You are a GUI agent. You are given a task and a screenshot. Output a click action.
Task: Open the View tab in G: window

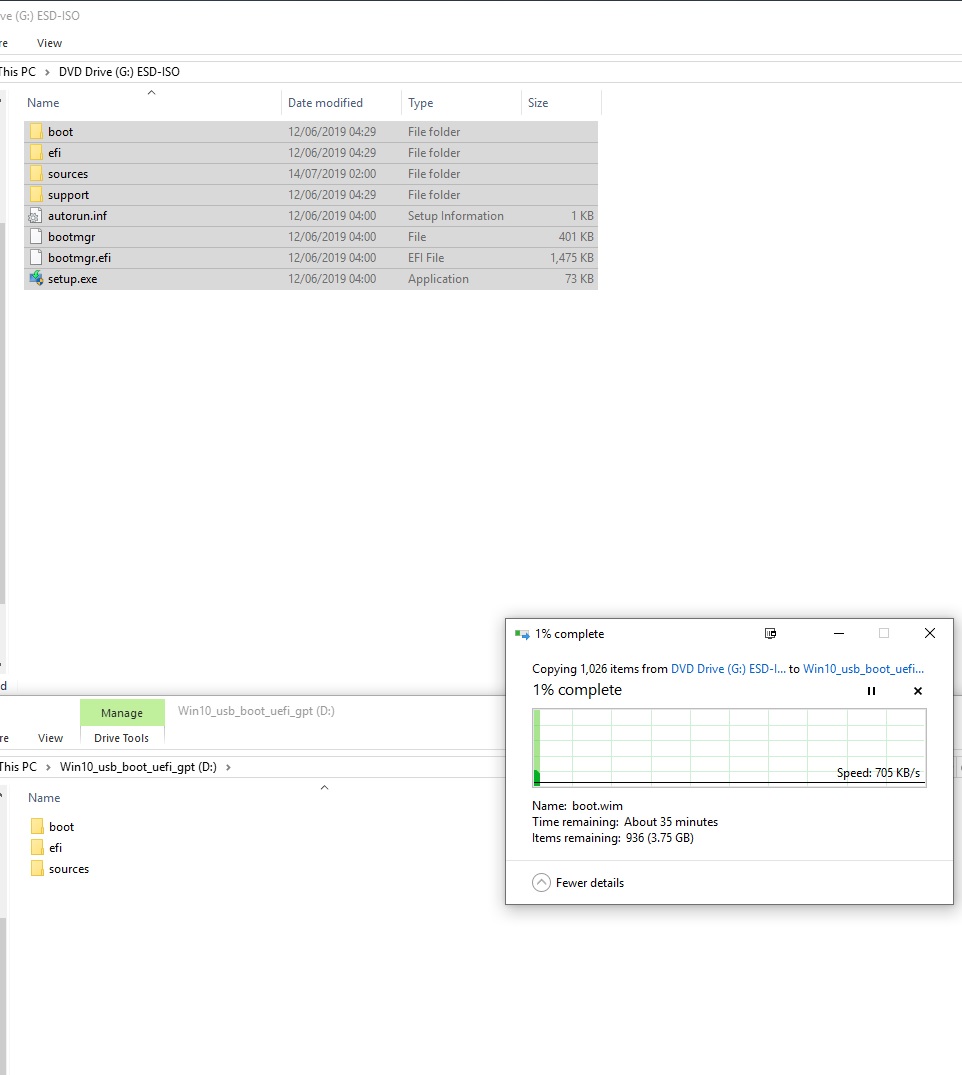click(x=49, y=43)
